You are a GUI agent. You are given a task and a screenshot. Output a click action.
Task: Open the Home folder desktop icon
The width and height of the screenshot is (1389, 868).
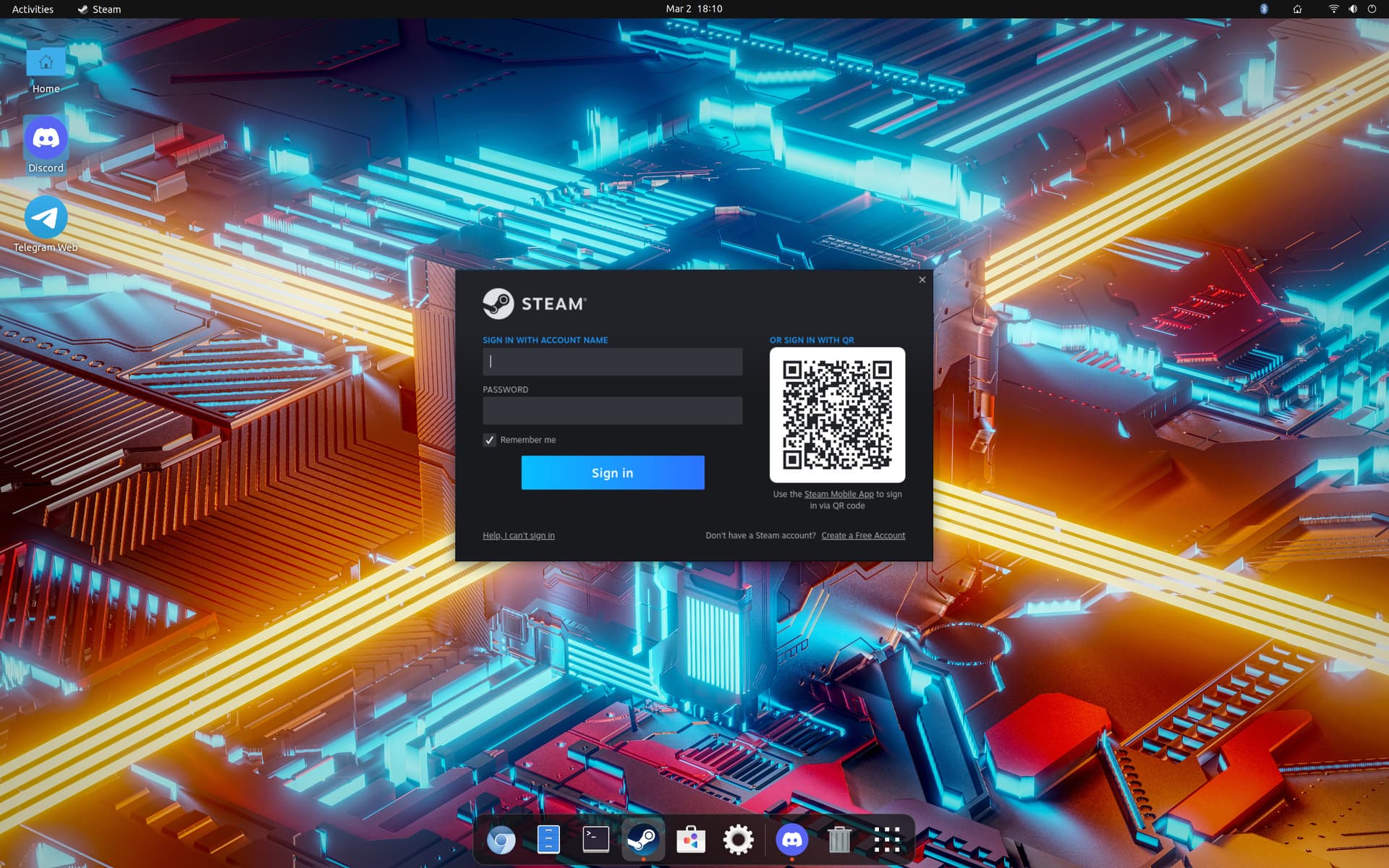pos(46,69)
